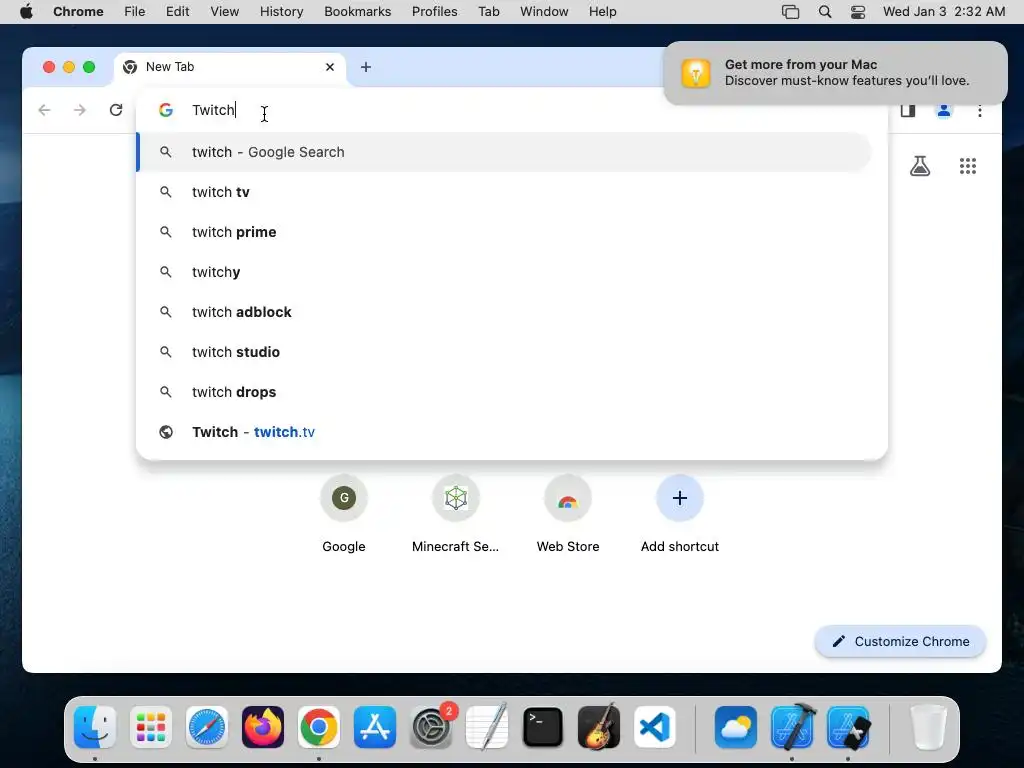
Task: Open Weather app from the Dock
Action: coord(736,727)
